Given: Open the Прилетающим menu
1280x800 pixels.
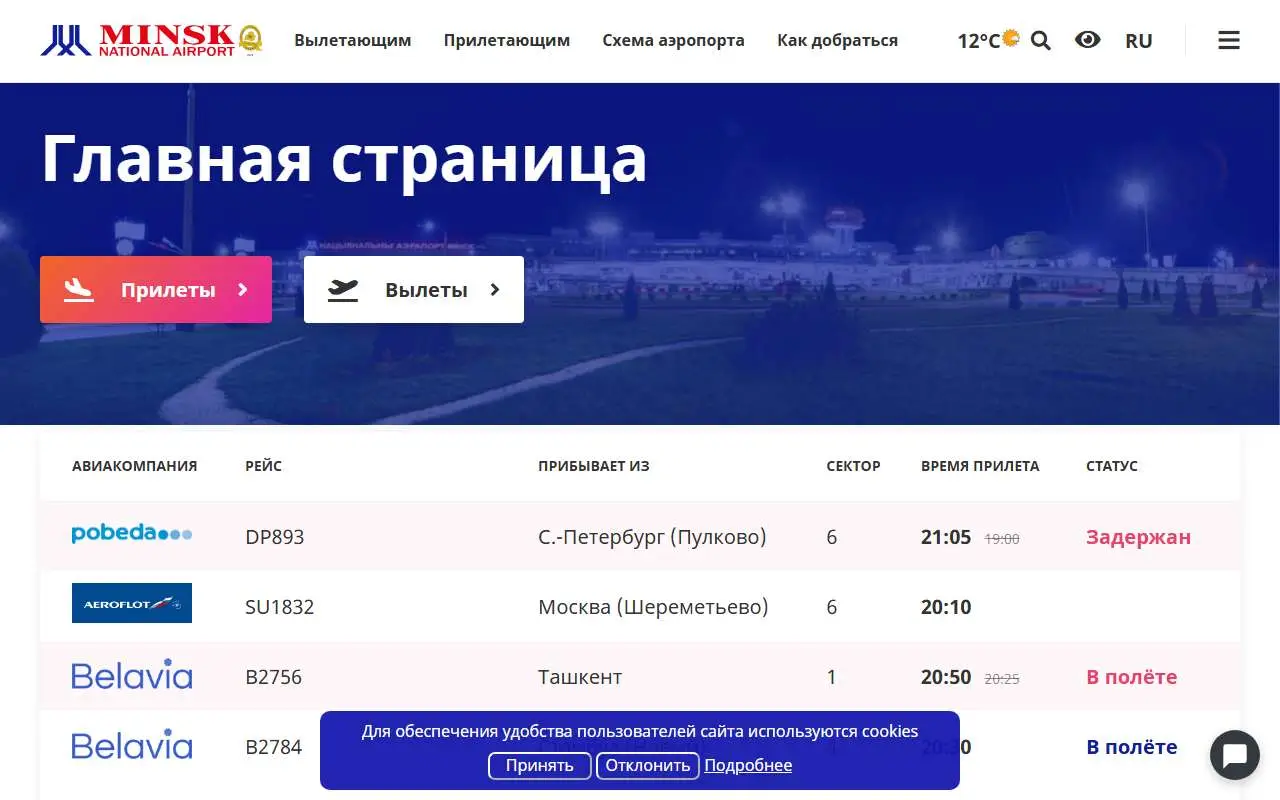Looking at the screenshot, I should 507,40.
